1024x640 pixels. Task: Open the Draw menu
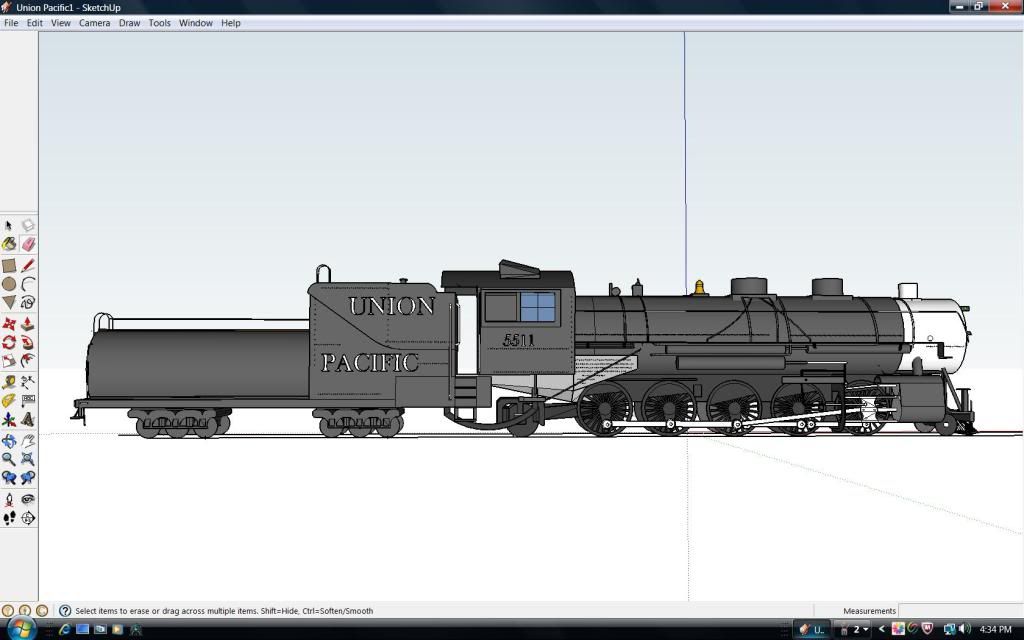[x=129, y=23]
